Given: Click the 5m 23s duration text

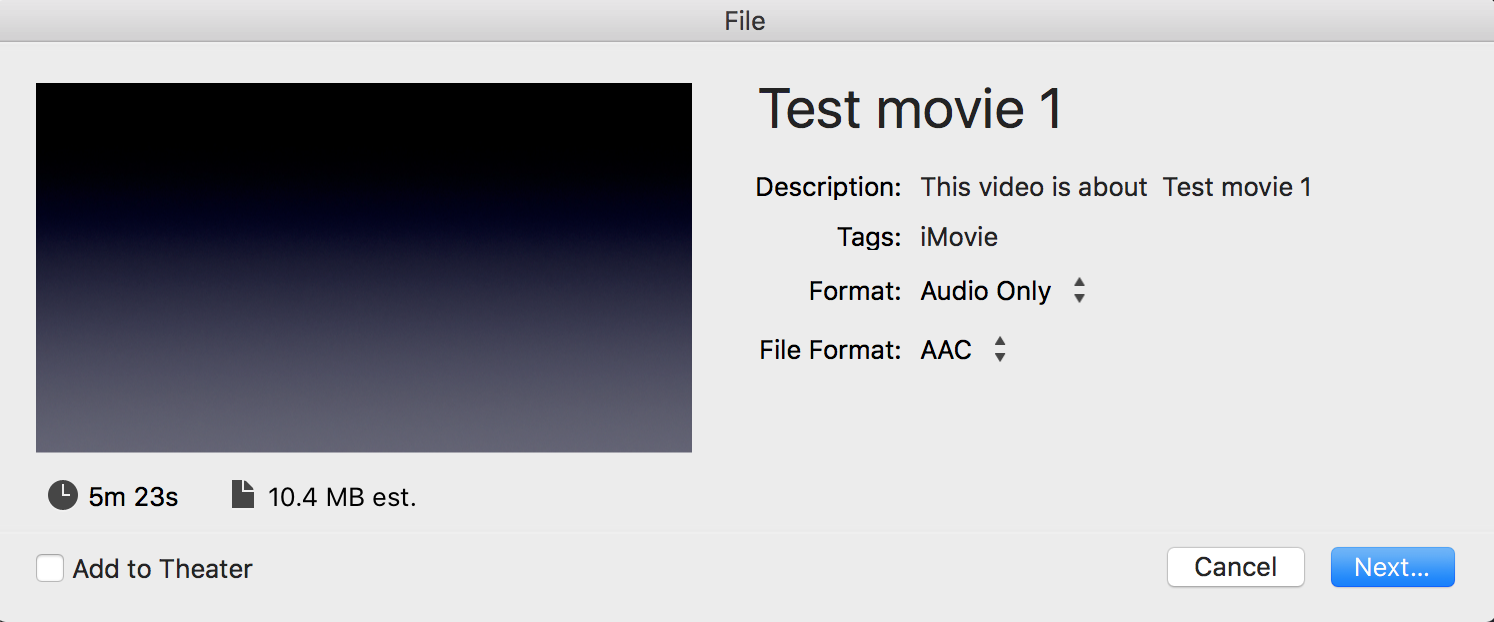Looking at the screenshot, I should click(133, 496).
